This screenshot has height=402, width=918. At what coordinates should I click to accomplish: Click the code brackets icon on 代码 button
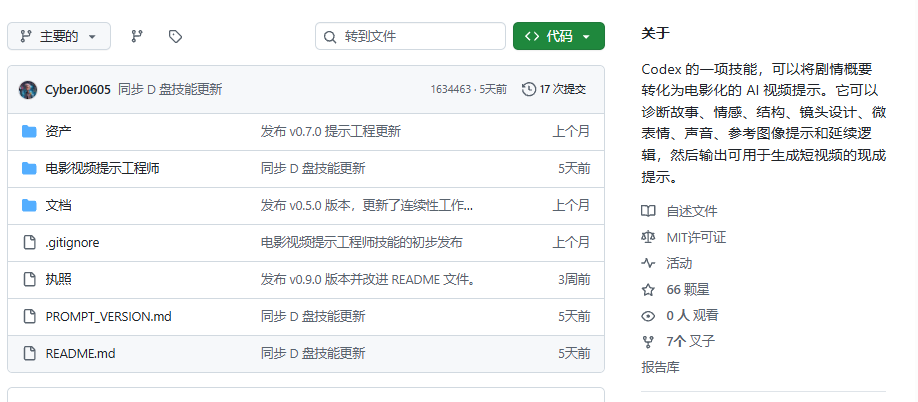532,36
